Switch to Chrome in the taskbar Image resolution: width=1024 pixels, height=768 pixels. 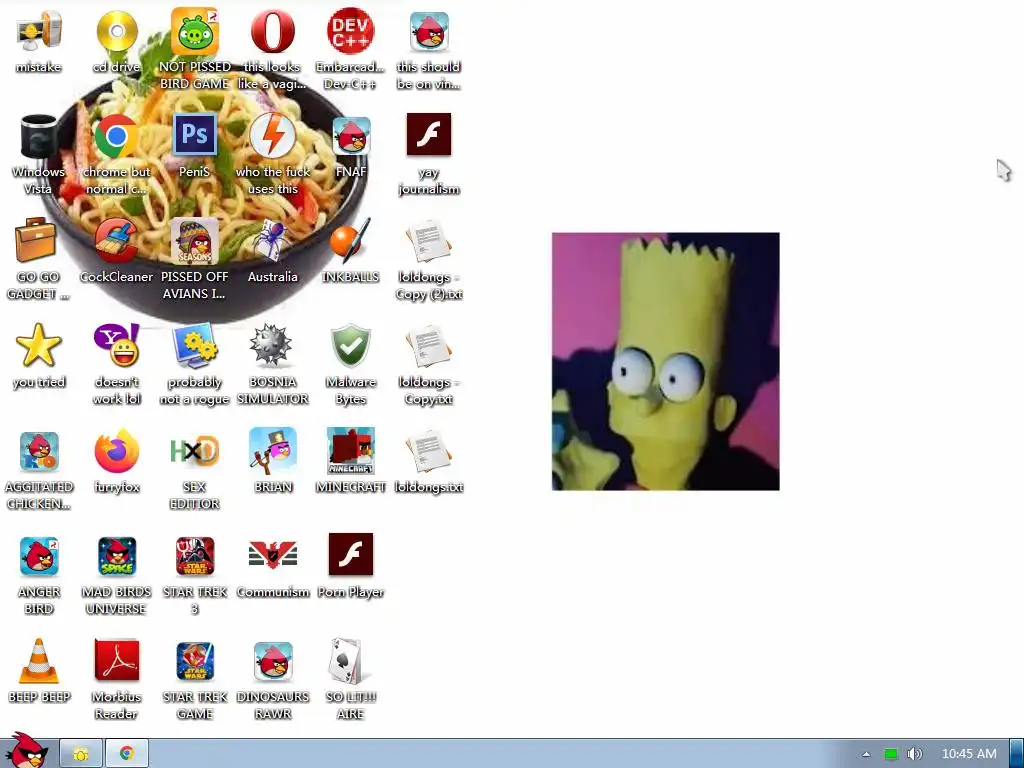click(x=127, y=754)
